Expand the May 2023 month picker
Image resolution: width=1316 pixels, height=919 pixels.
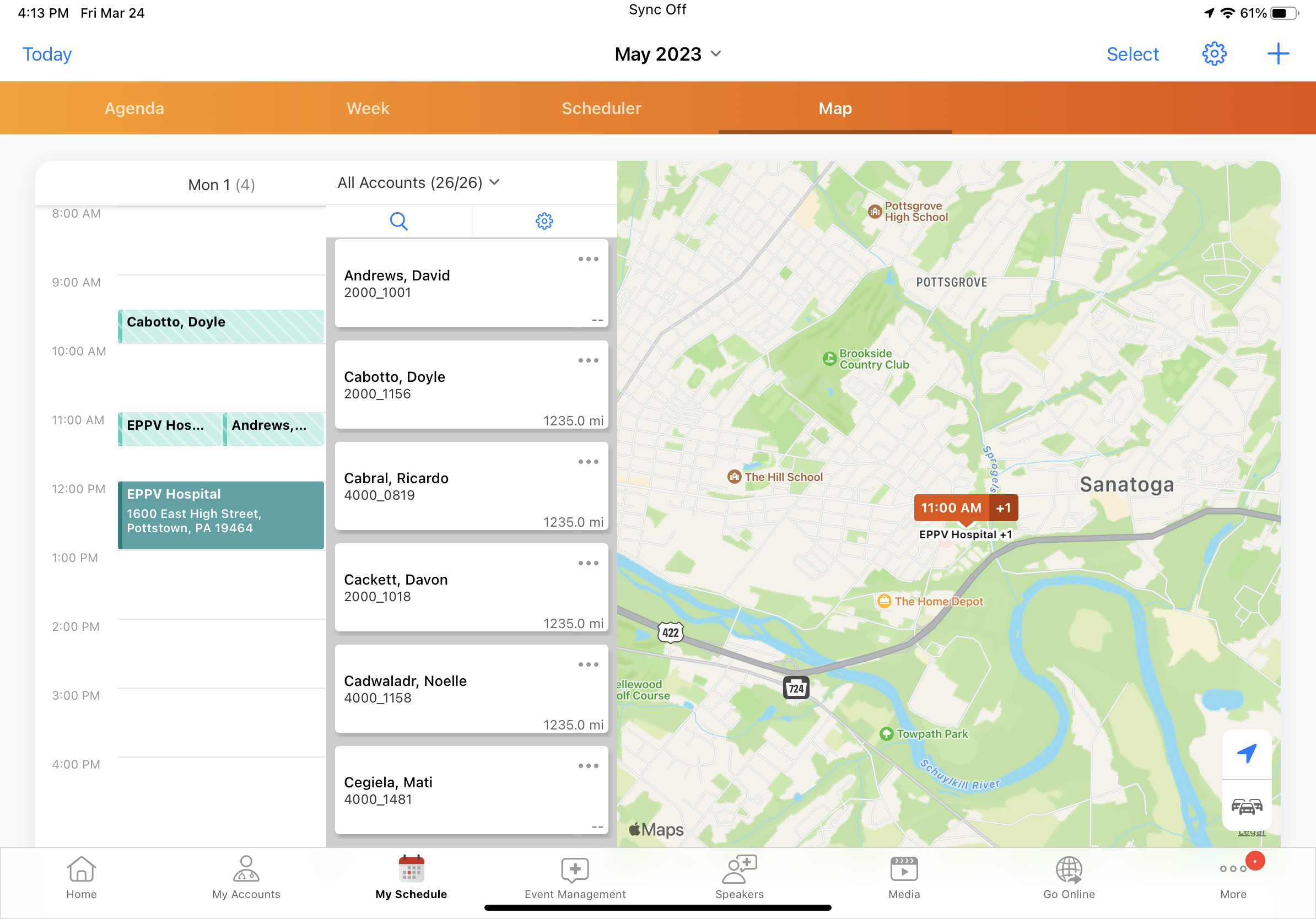click(x=668, y=54)
